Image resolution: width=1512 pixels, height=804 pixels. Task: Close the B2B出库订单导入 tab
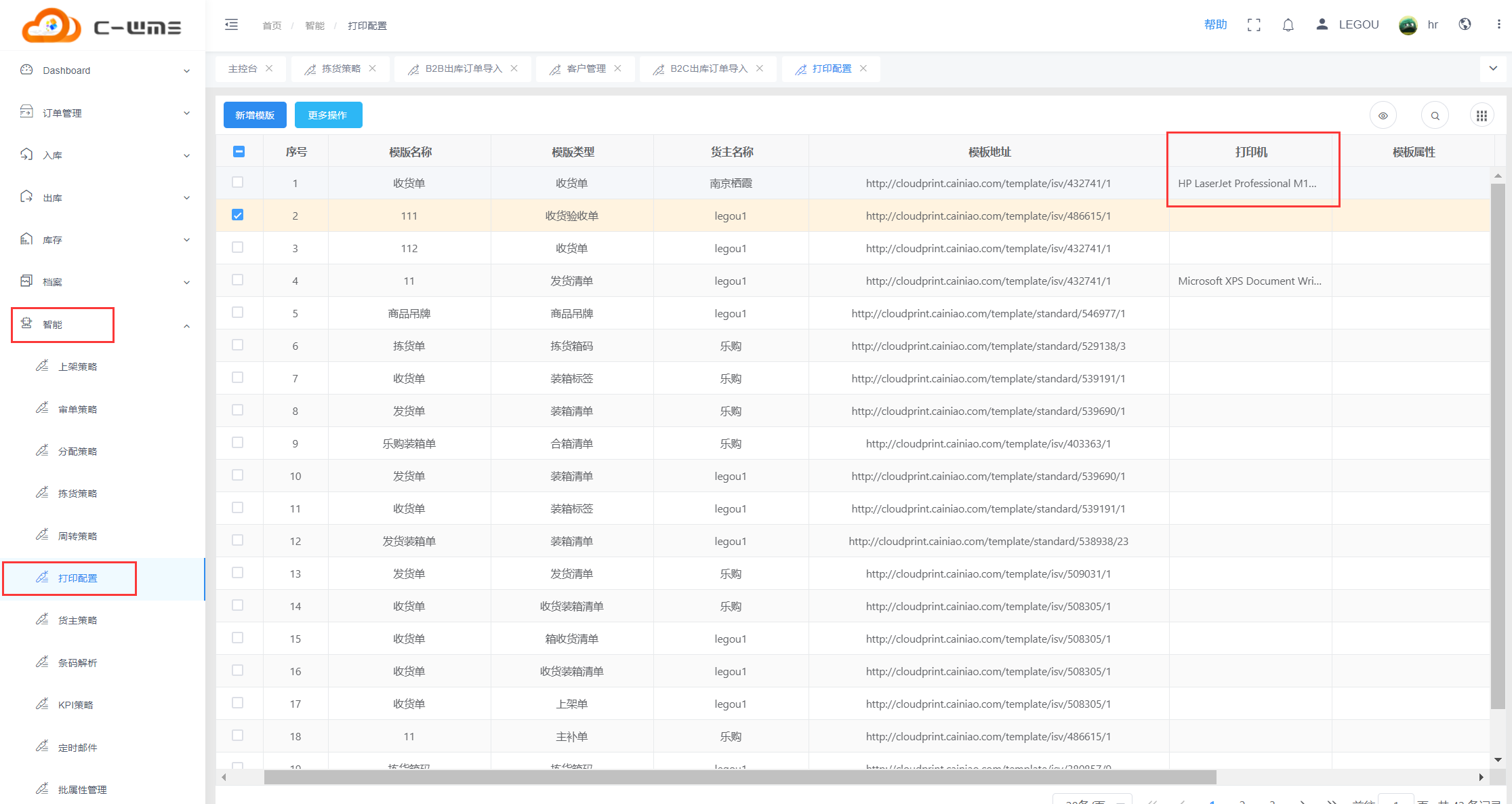pyautogui.click(x=514, y=68)
